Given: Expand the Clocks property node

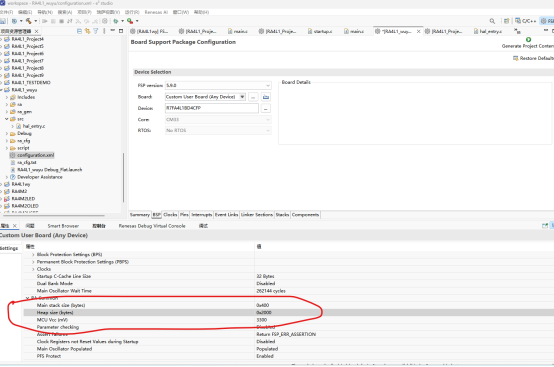Looking at the screenshot, I should point(33,269).
